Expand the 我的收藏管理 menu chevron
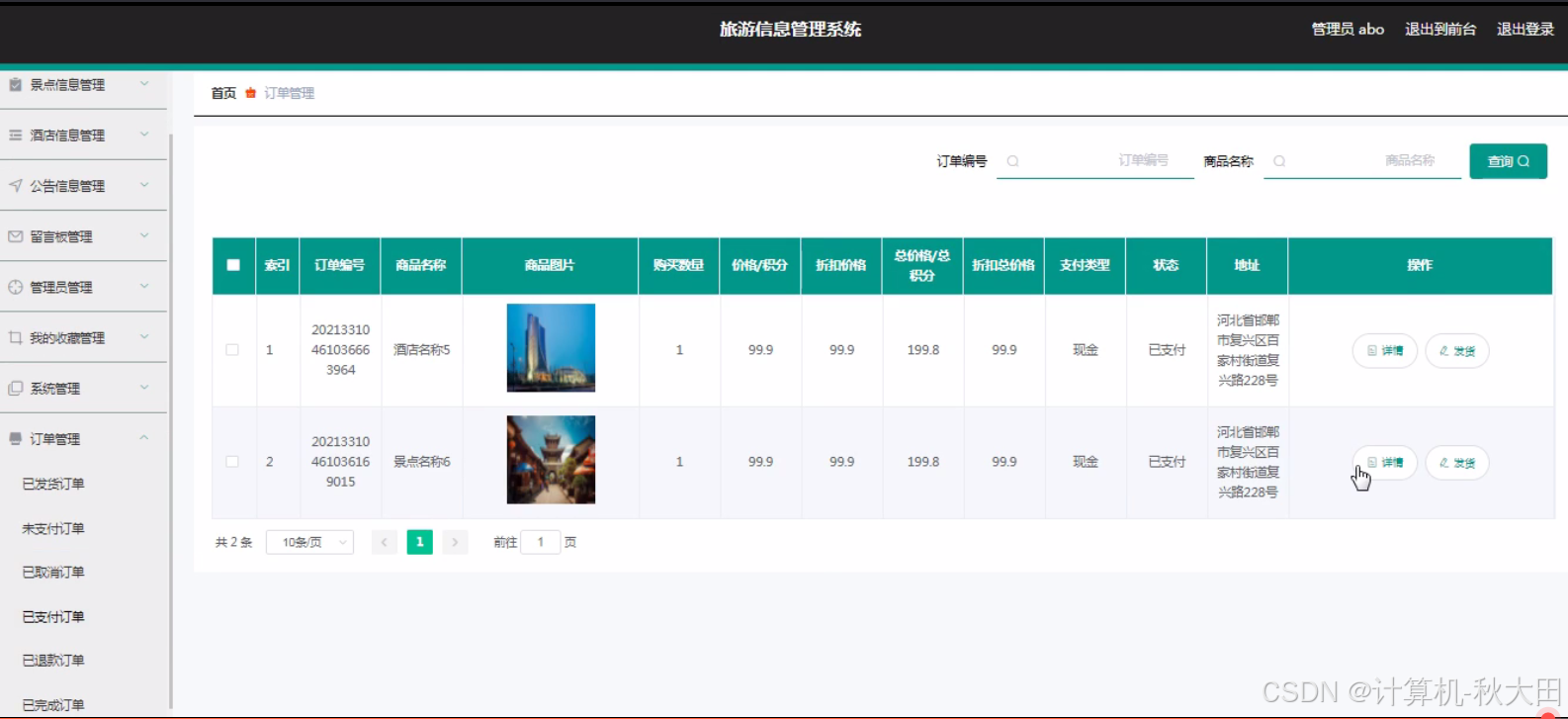Screen dimensions: 1568x719 (144, 337)
